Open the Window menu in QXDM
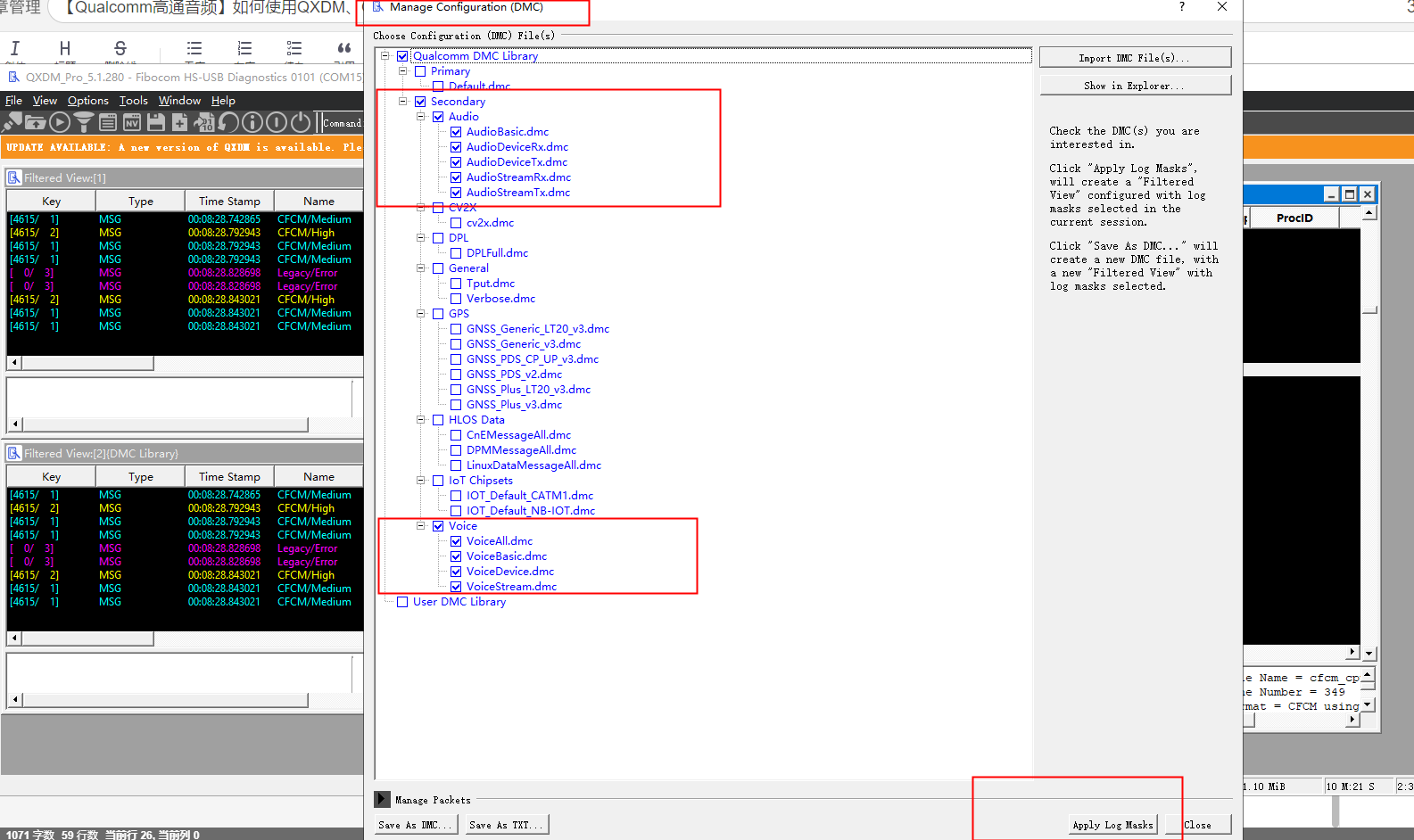 pos(179,101)
